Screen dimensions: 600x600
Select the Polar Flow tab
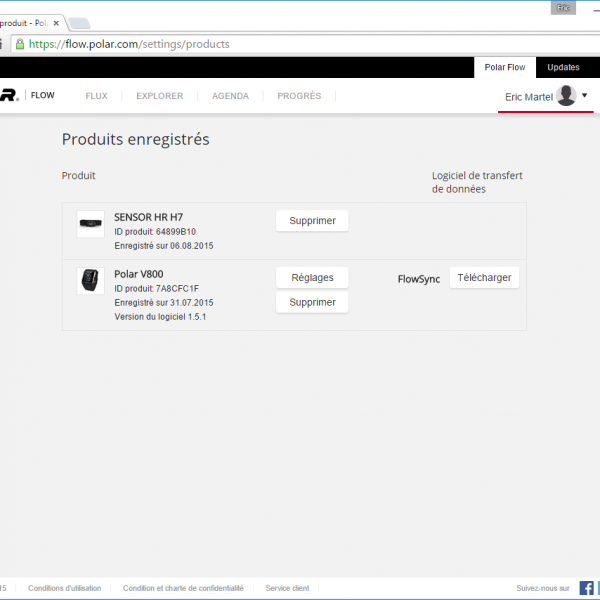pyautogui.click(x=505, y=67)
